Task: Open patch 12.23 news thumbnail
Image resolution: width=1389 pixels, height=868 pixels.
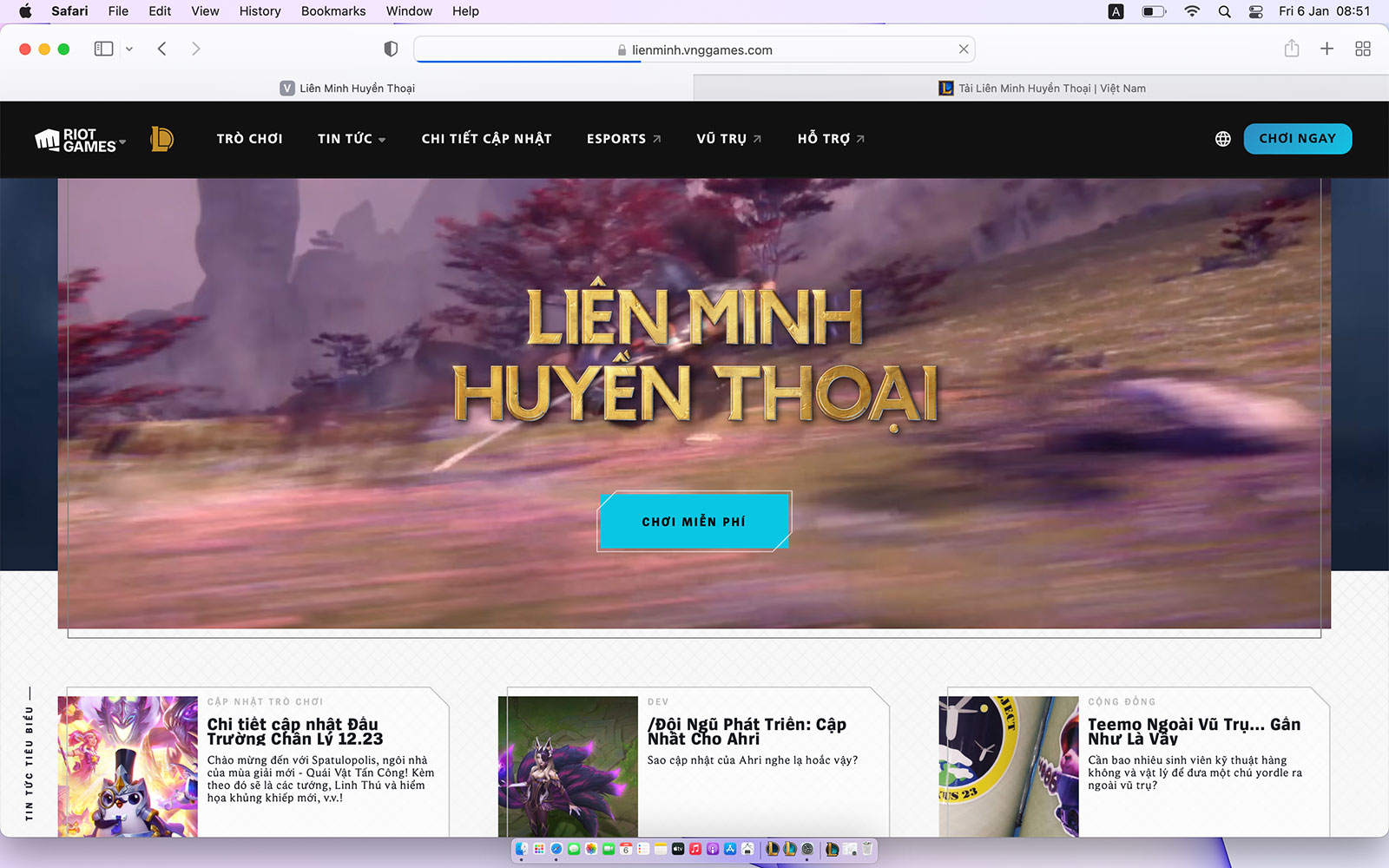Action: 128,766
